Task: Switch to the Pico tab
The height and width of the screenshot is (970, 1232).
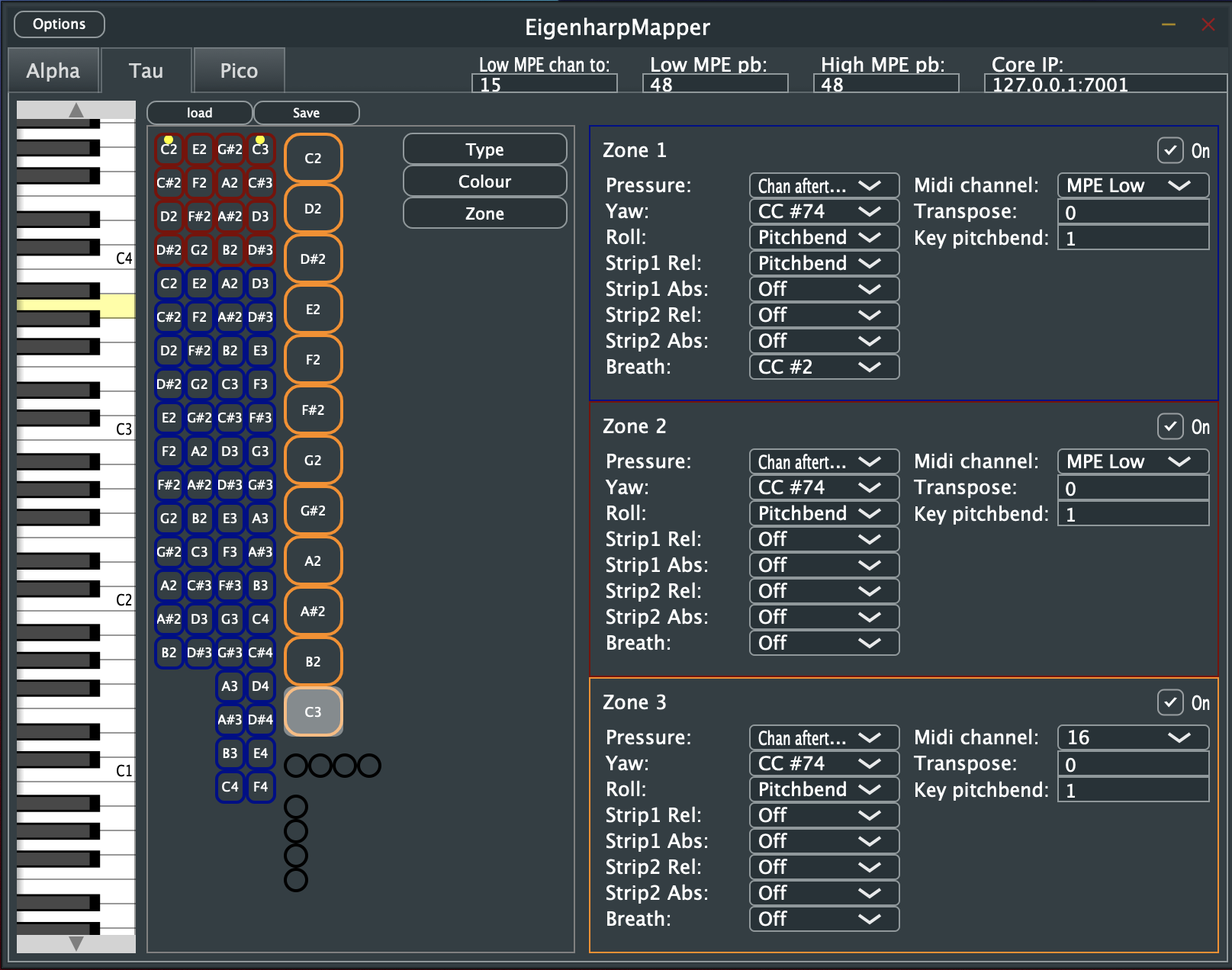Action: [x=239, y=71]
